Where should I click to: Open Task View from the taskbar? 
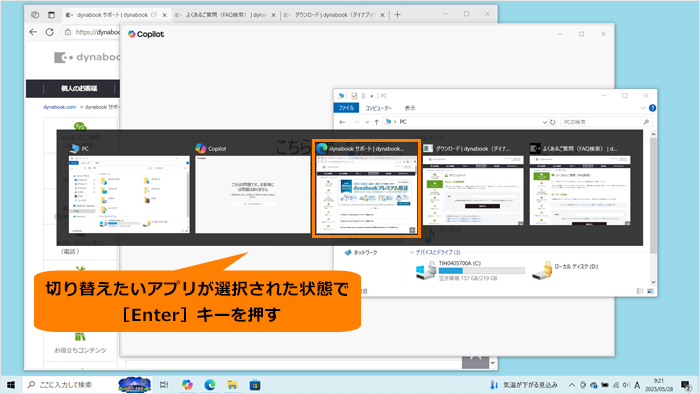click(x=164, y=385)
